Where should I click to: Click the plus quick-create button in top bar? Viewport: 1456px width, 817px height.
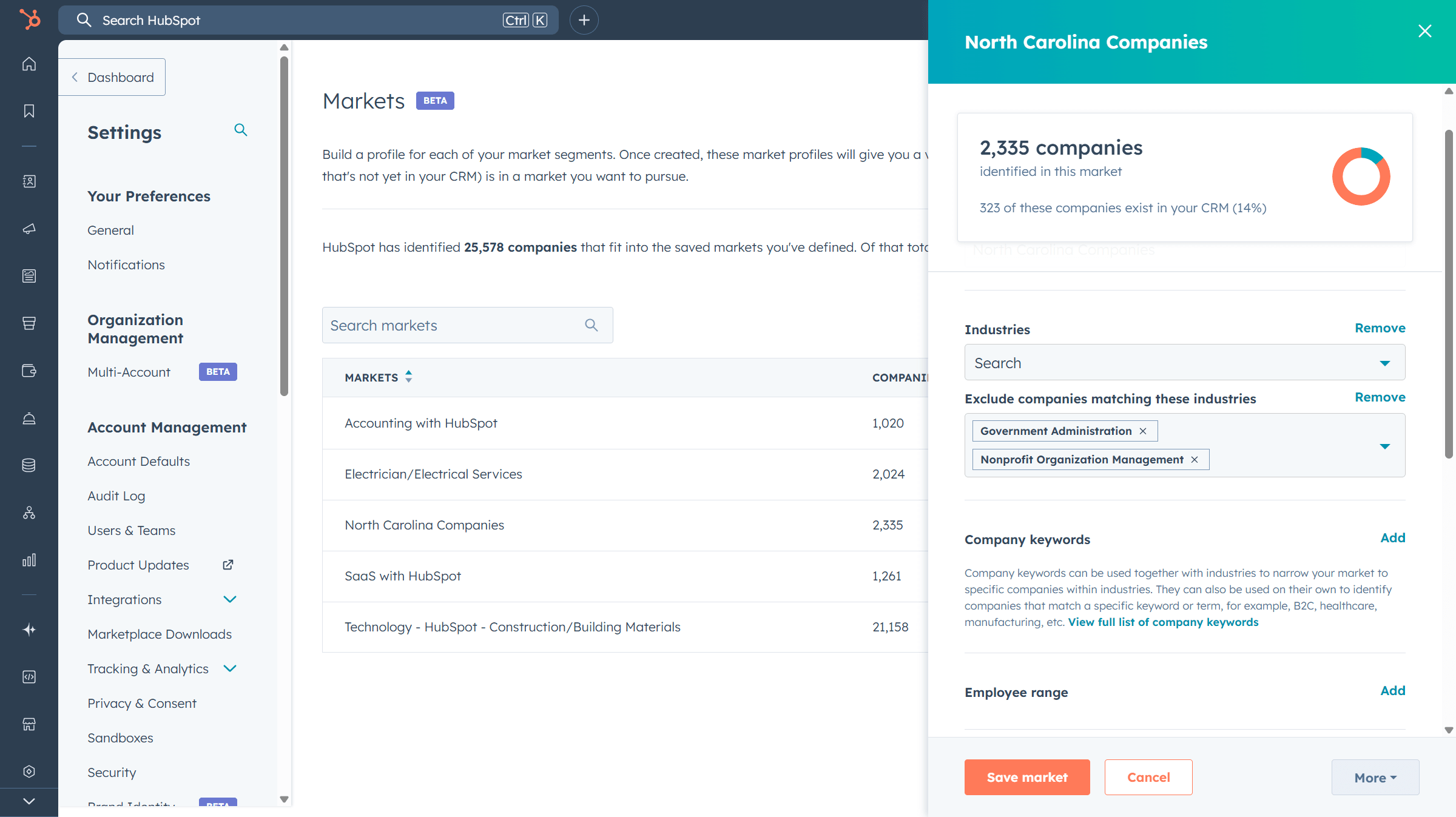(584, 20)
